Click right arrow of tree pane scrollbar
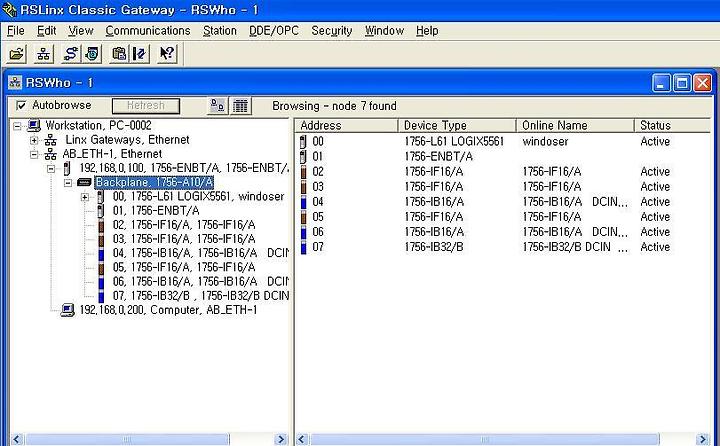Screen dimensions: 720x446 pyautogui.click(x=281, y=440)
